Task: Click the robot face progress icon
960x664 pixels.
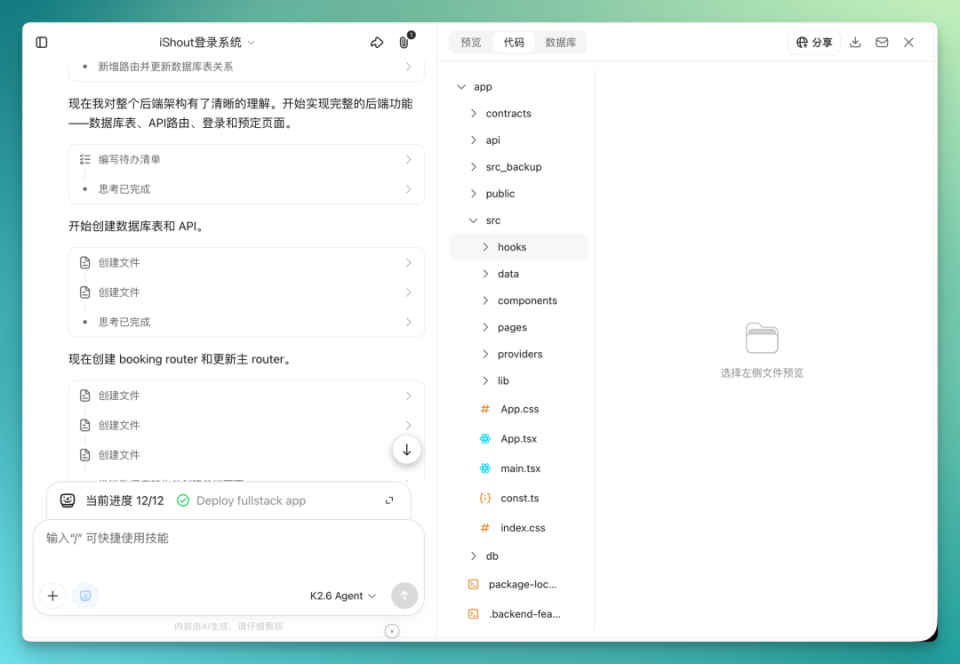Action: 67,501
